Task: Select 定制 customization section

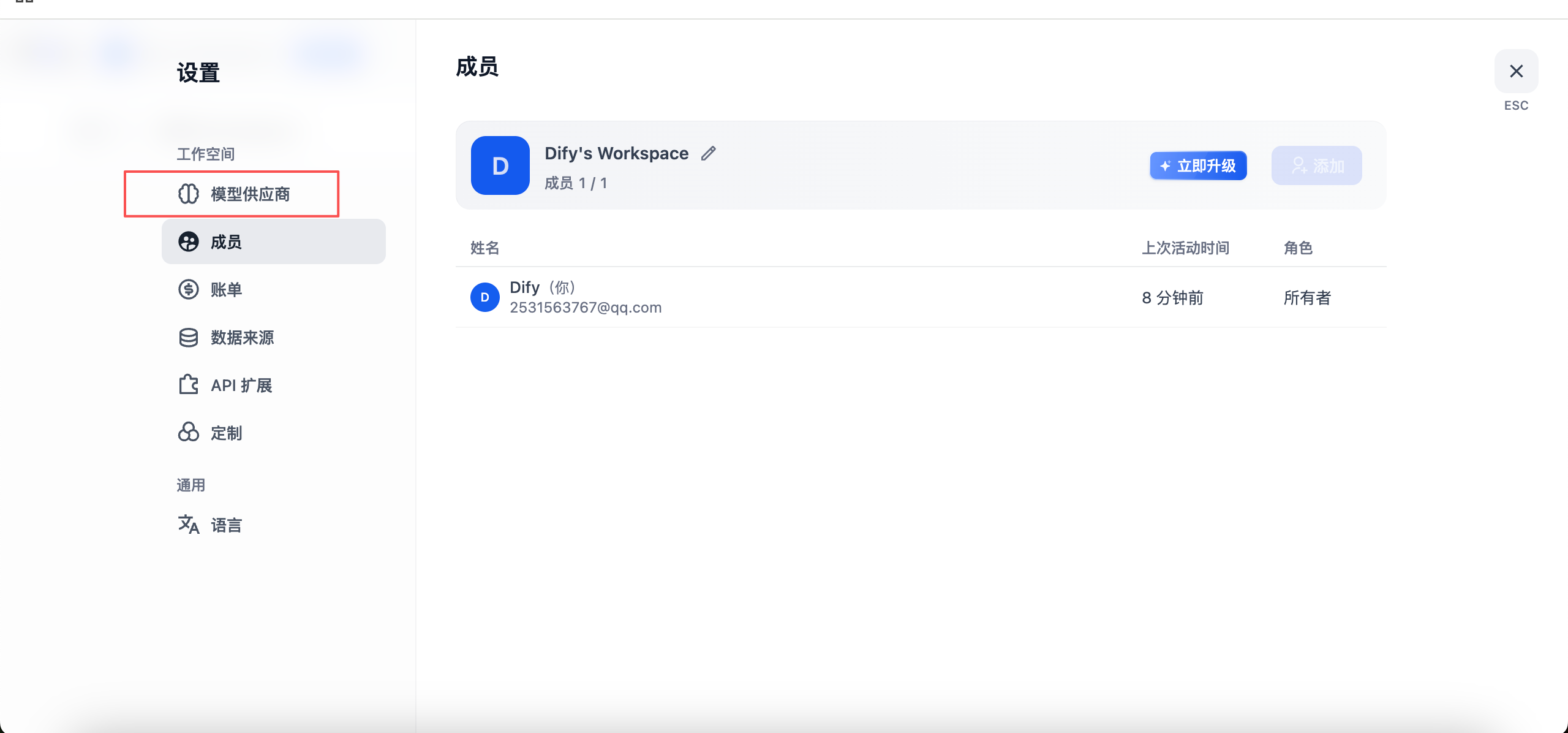Action: click(x=273, y=433)
